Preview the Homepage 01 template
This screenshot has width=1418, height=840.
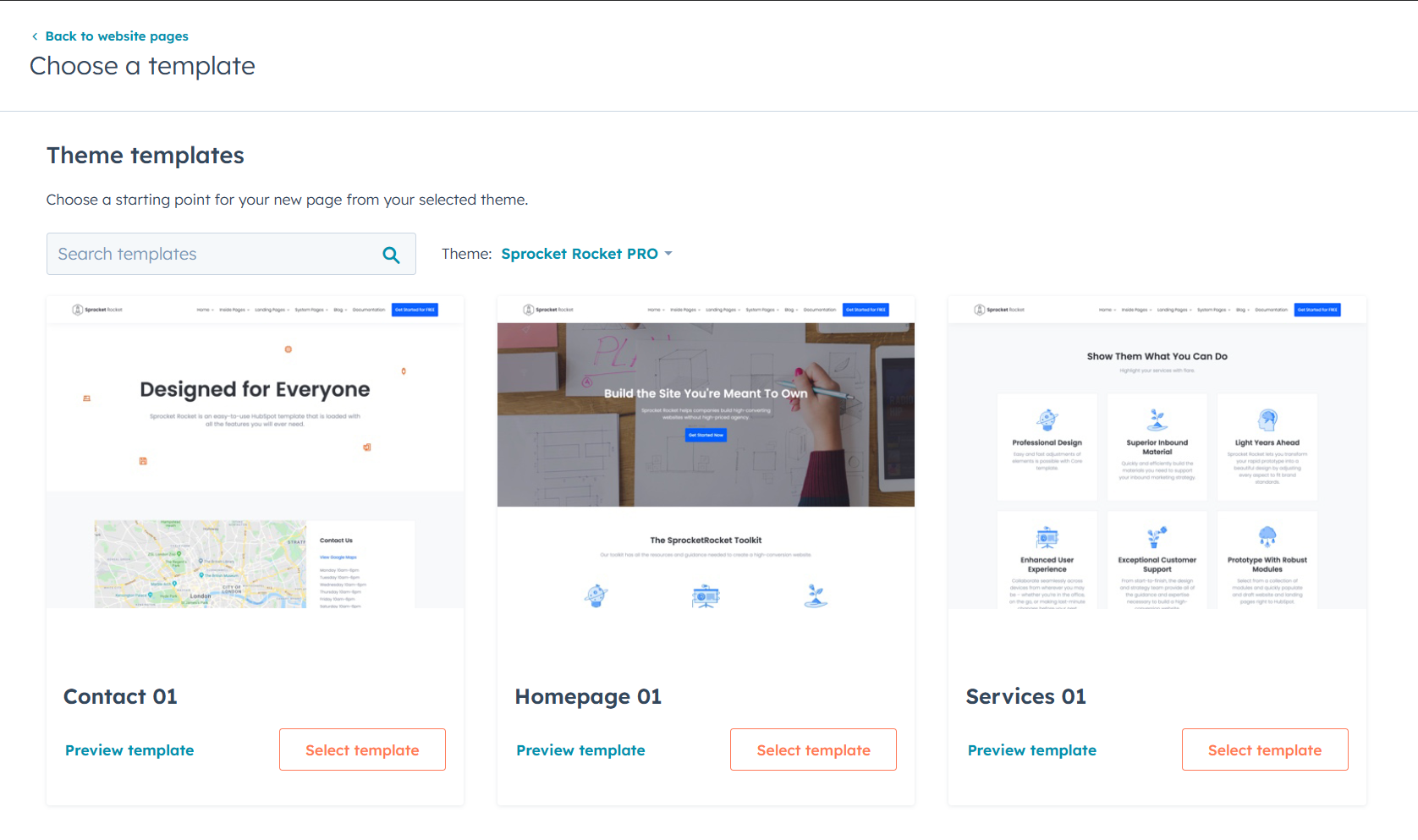(x=580, y=749)
